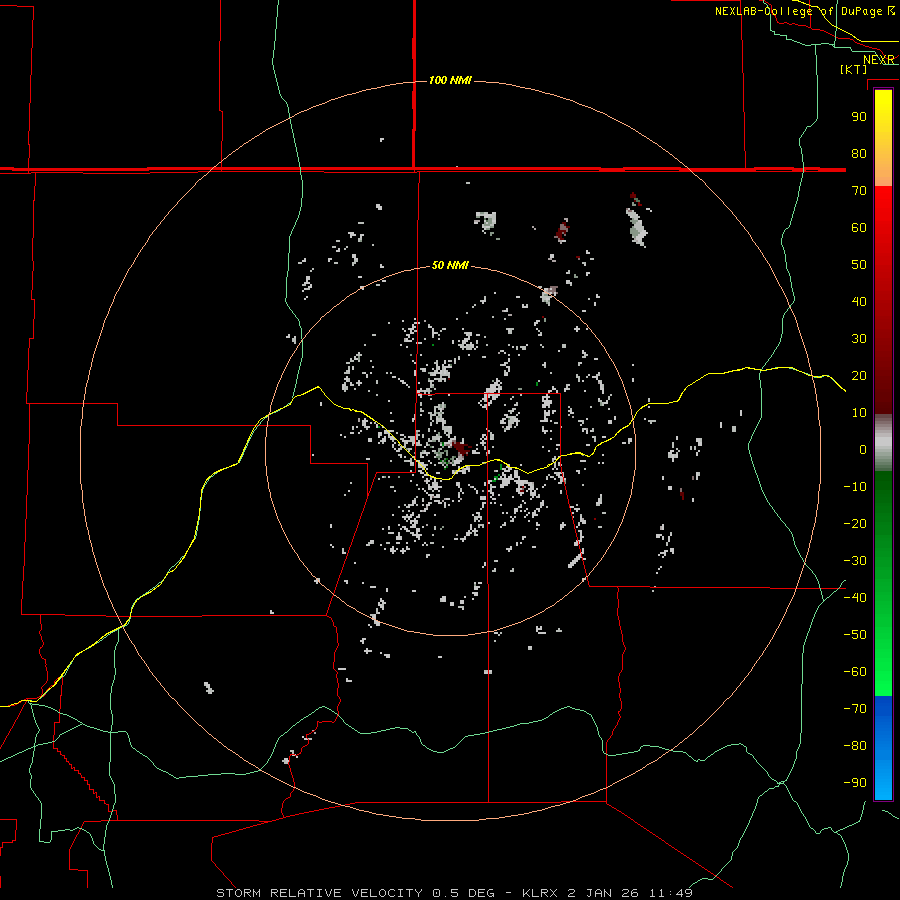Click the -40 velocity scale value
Image resolution: width=900 pixels, height=900 pixels.
pos(855,598)
